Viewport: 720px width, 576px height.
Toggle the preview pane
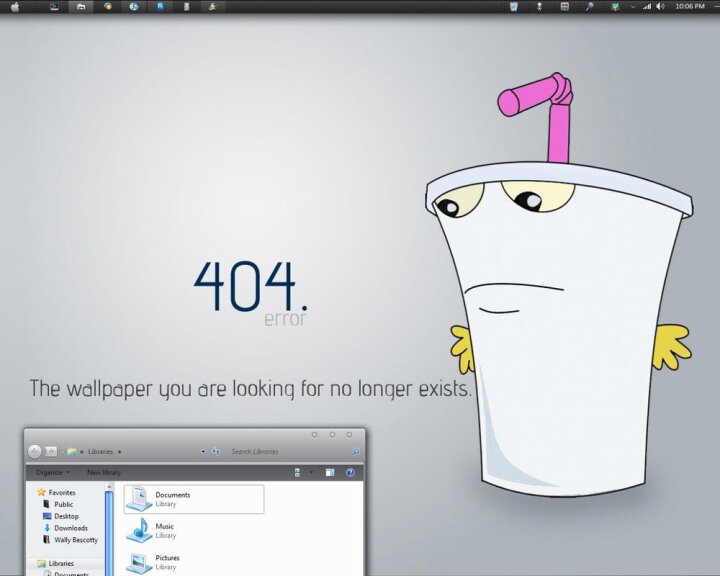tap(330, 472)
